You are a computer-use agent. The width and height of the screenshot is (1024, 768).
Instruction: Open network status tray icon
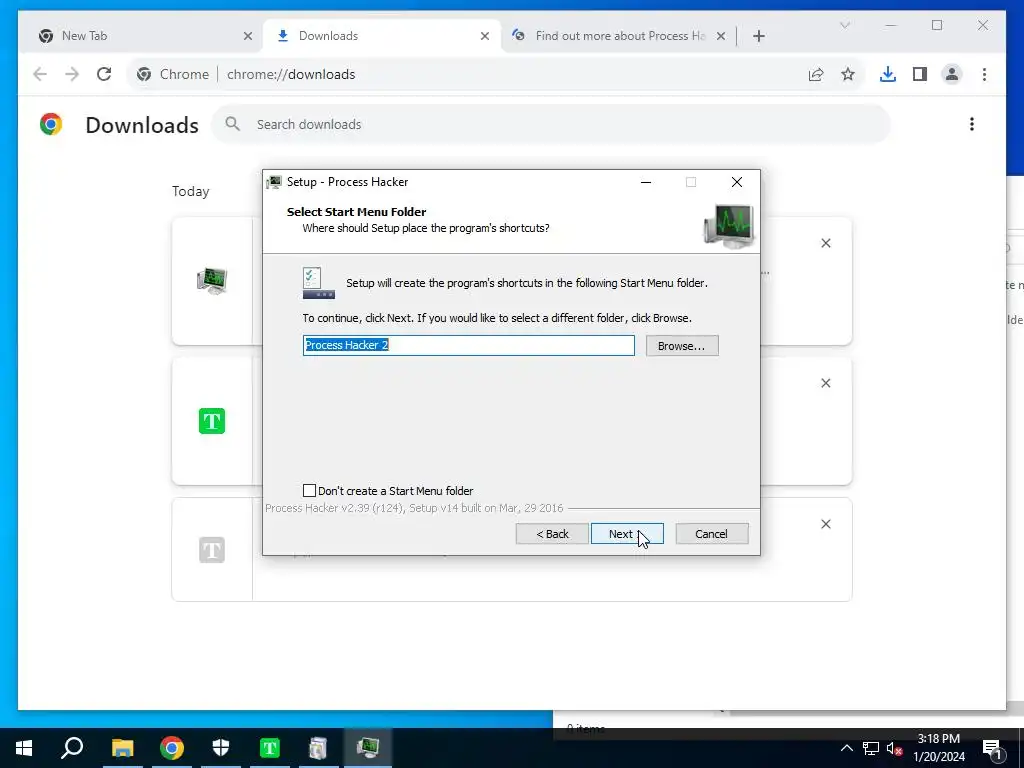[871, 748]
